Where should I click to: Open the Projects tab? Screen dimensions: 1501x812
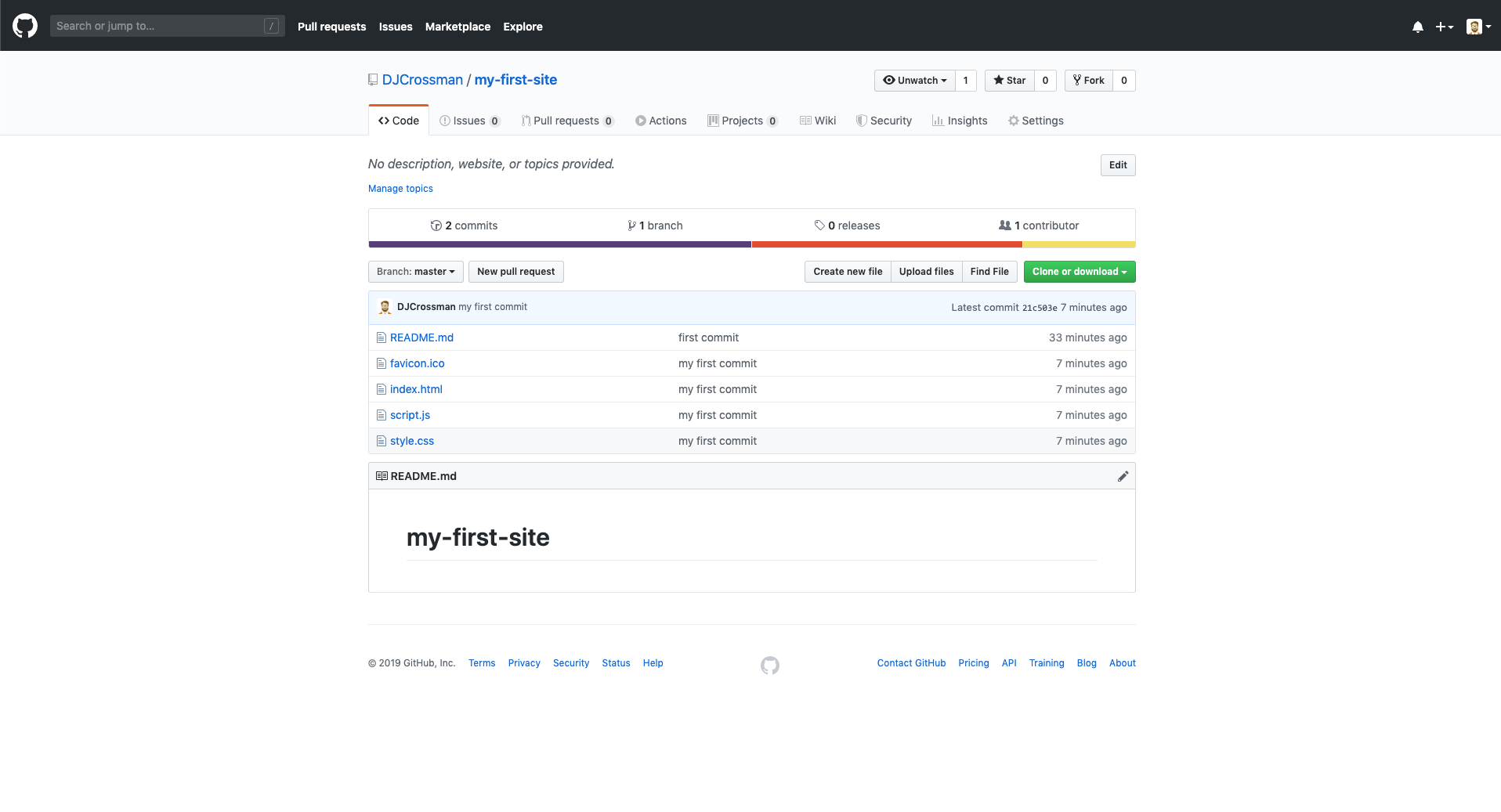[743, 121]
